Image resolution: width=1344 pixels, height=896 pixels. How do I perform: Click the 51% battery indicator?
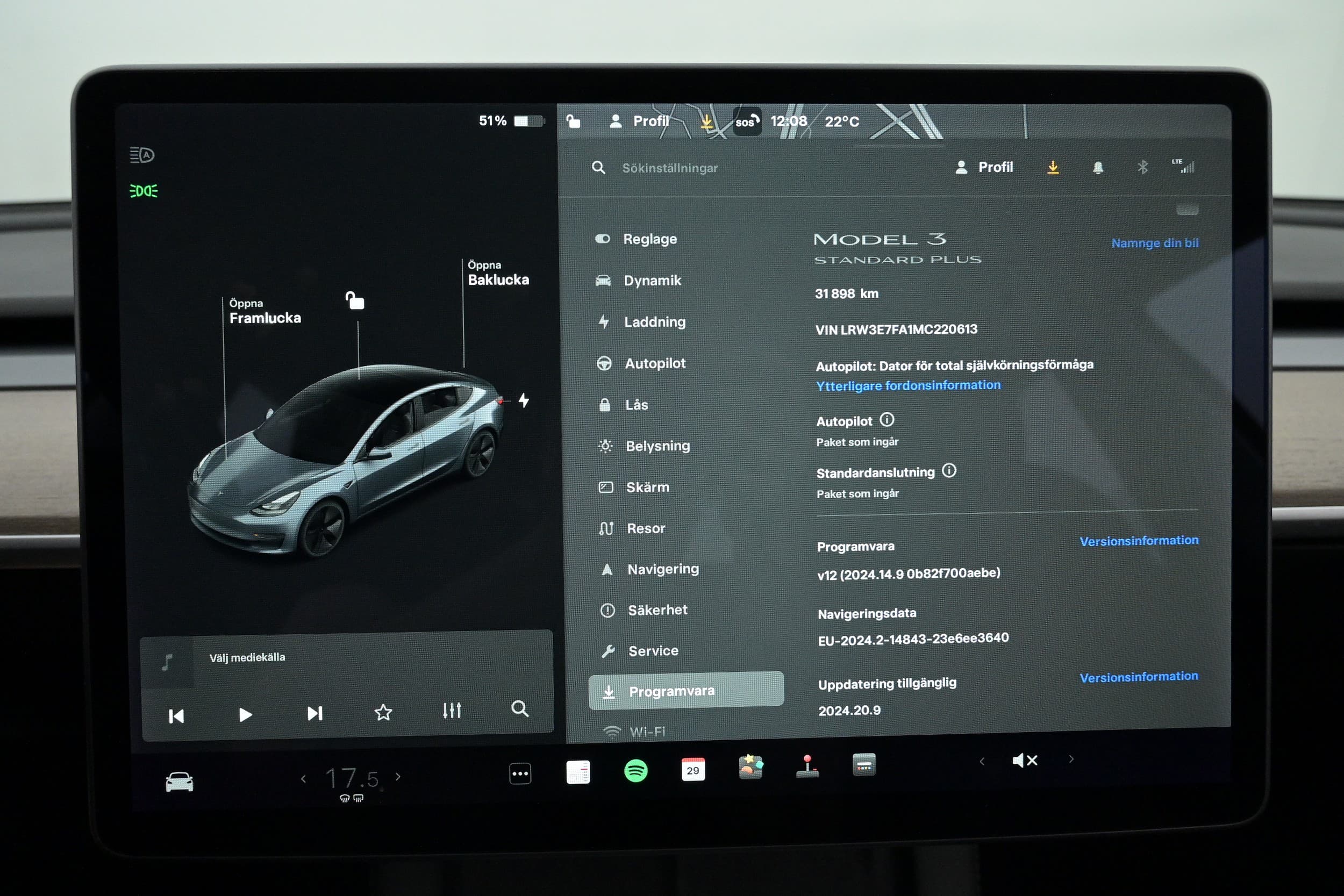[x=511, y=121]
